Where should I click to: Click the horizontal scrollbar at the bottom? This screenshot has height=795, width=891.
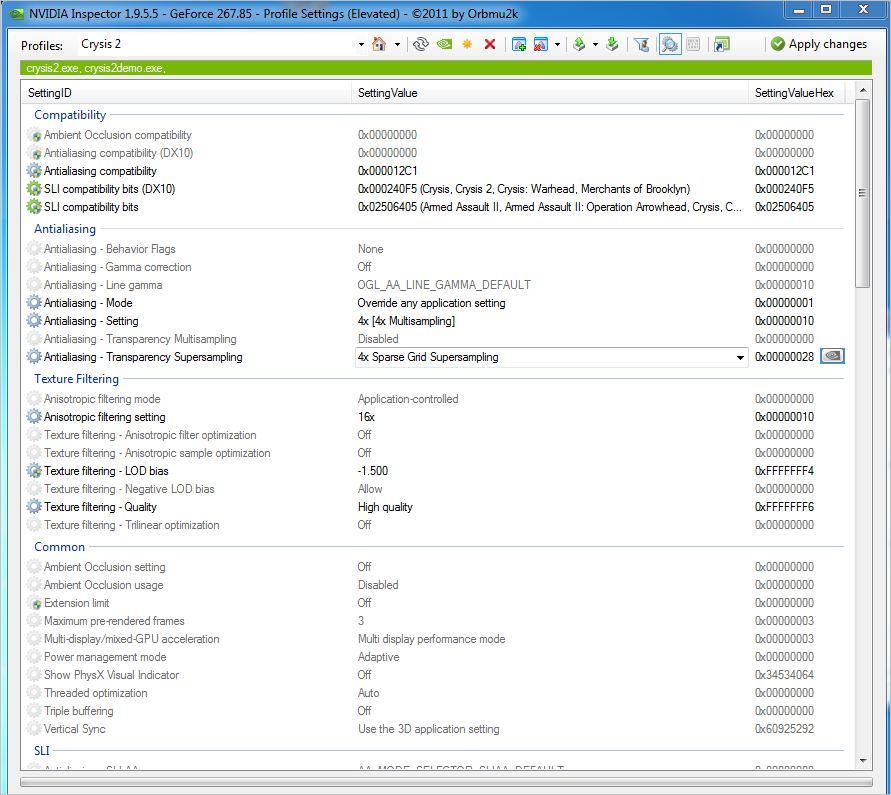click(446, 782)
